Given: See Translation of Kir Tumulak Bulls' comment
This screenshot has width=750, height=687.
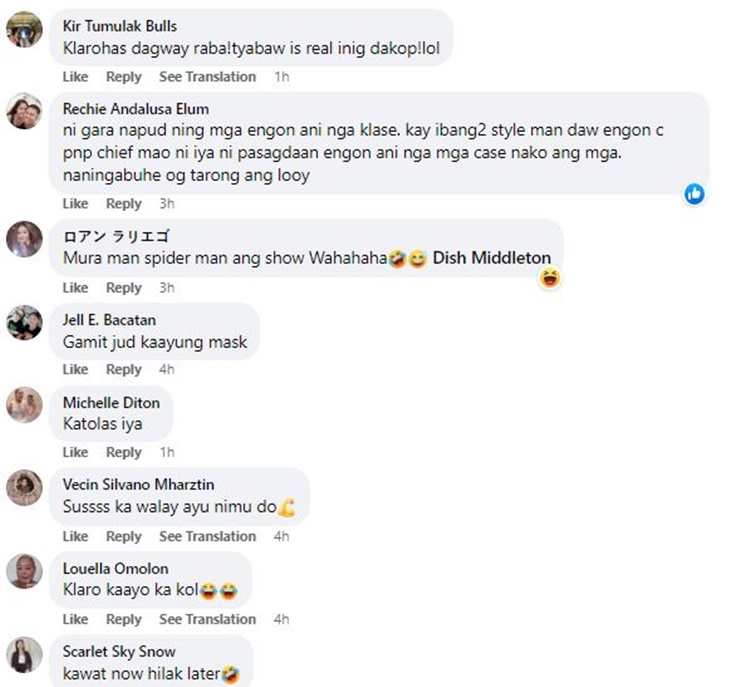Looking at the screenshot, I should tap(207, 77).
